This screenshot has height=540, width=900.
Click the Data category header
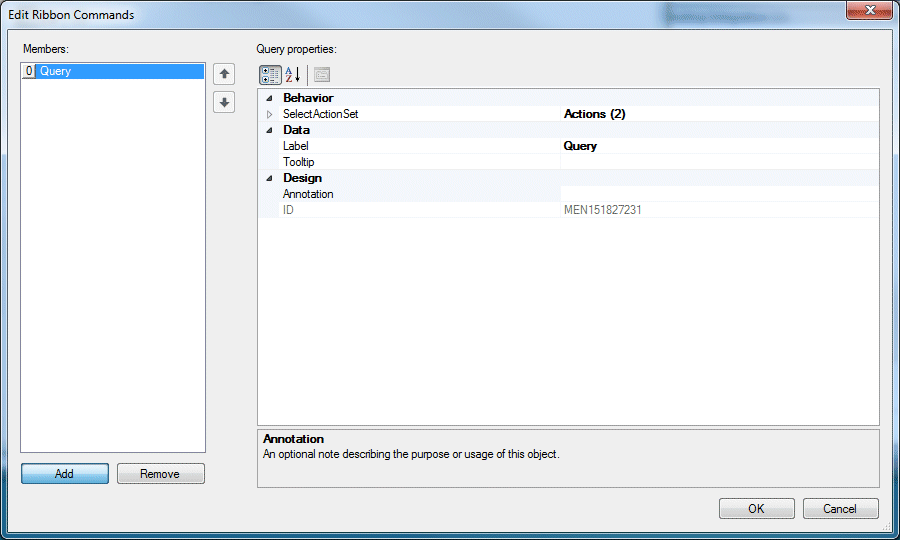click(x=296, y=130)
